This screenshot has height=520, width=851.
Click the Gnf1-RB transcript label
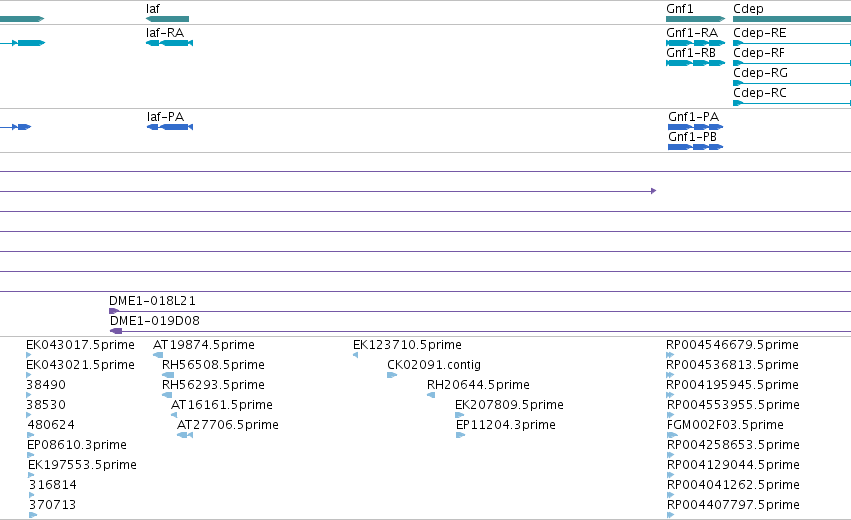pyautogui.click(x=691, y=53)
